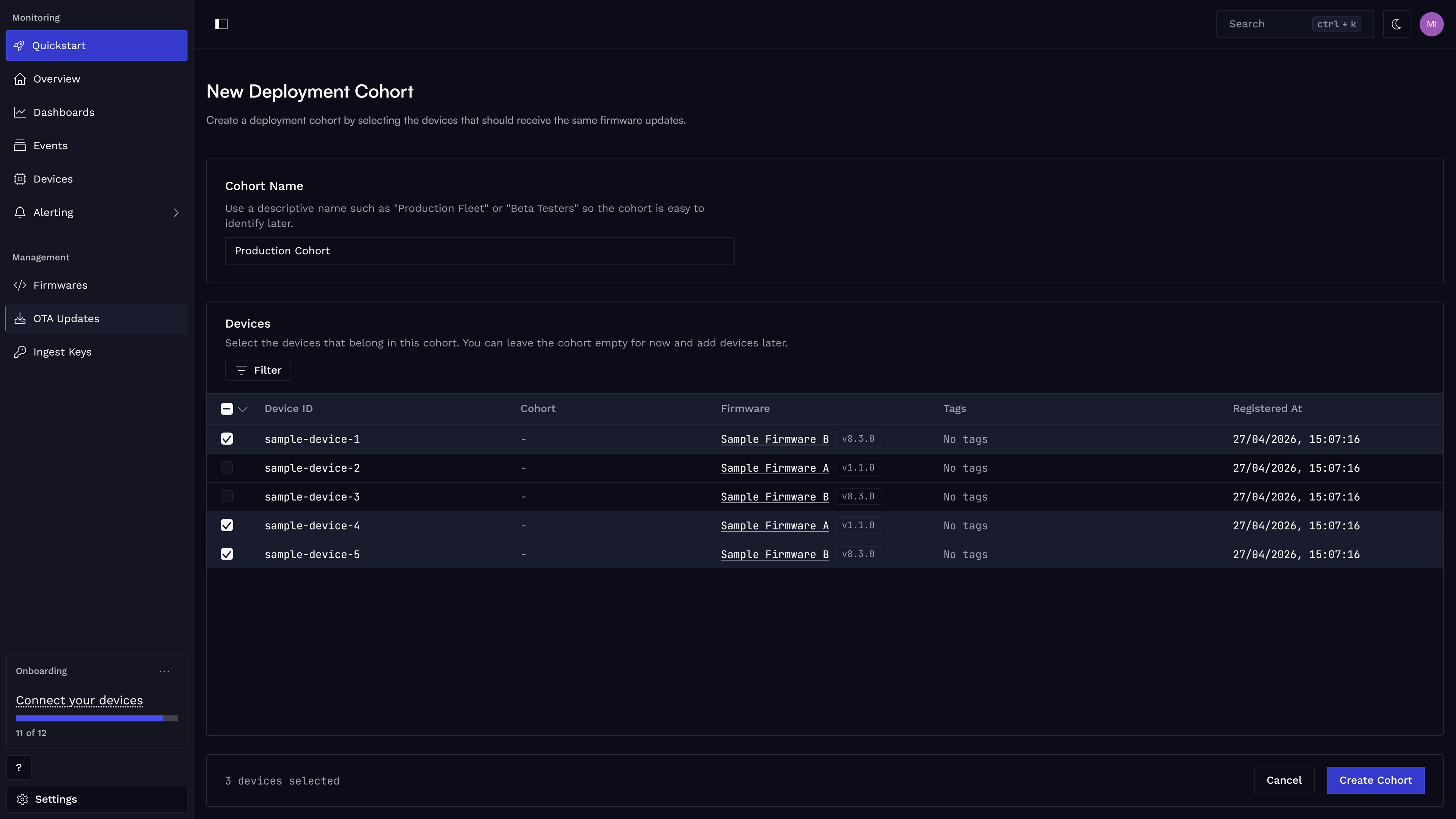Image resolution: width=1456 pixels, height=819 pixels.
Task: Uncheck sample-device-5 checkbox
Action: tap(227, 554)
